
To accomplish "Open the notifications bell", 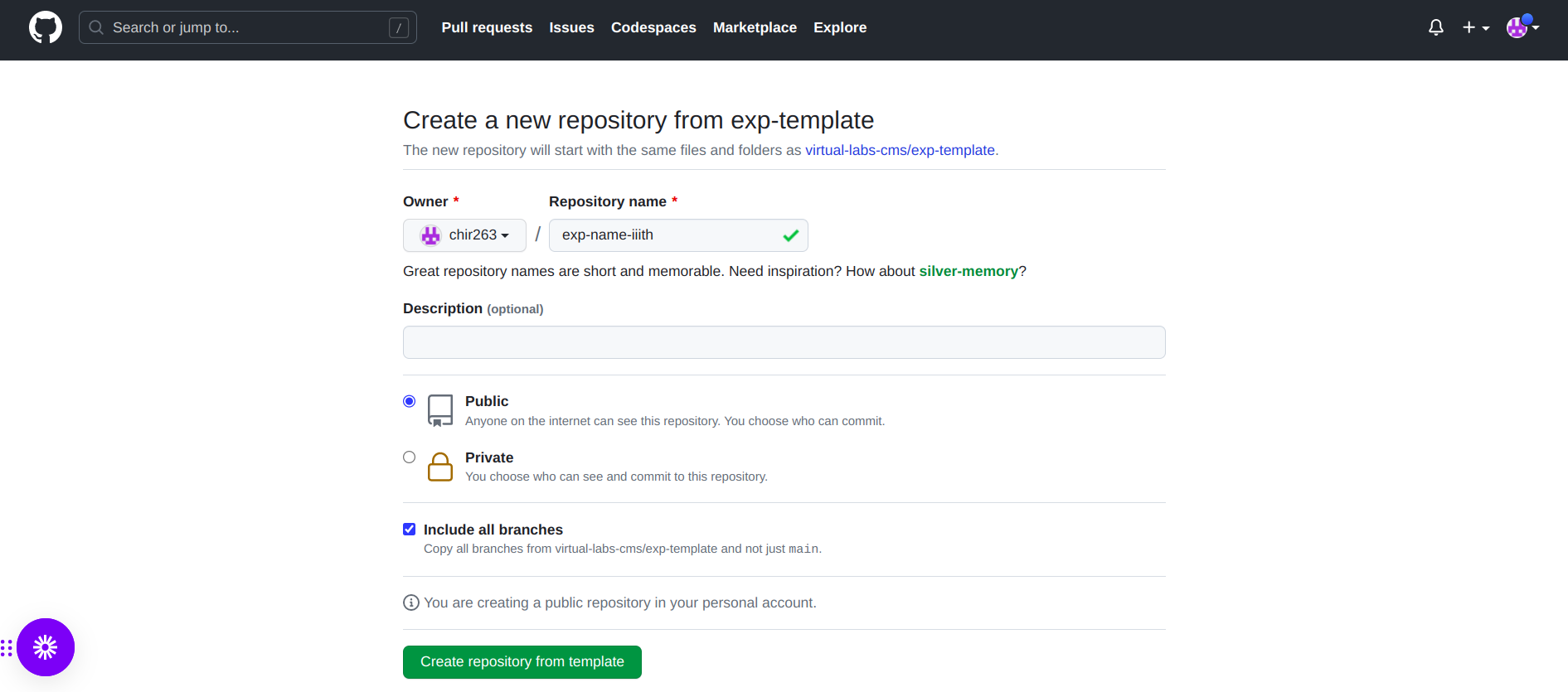I will (x=1436, y=27).
